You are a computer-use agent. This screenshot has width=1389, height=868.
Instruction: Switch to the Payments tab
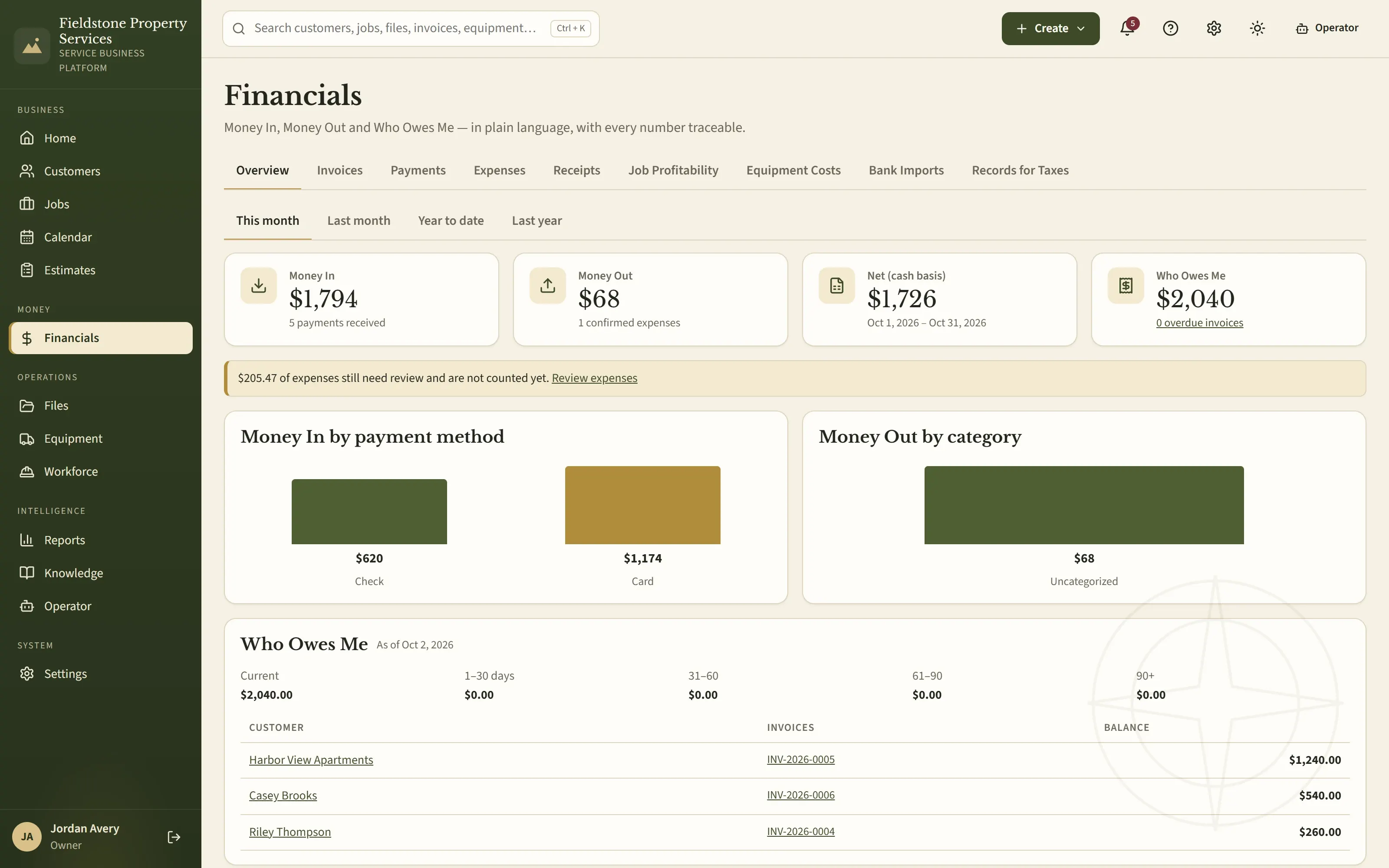pos(418,171)
